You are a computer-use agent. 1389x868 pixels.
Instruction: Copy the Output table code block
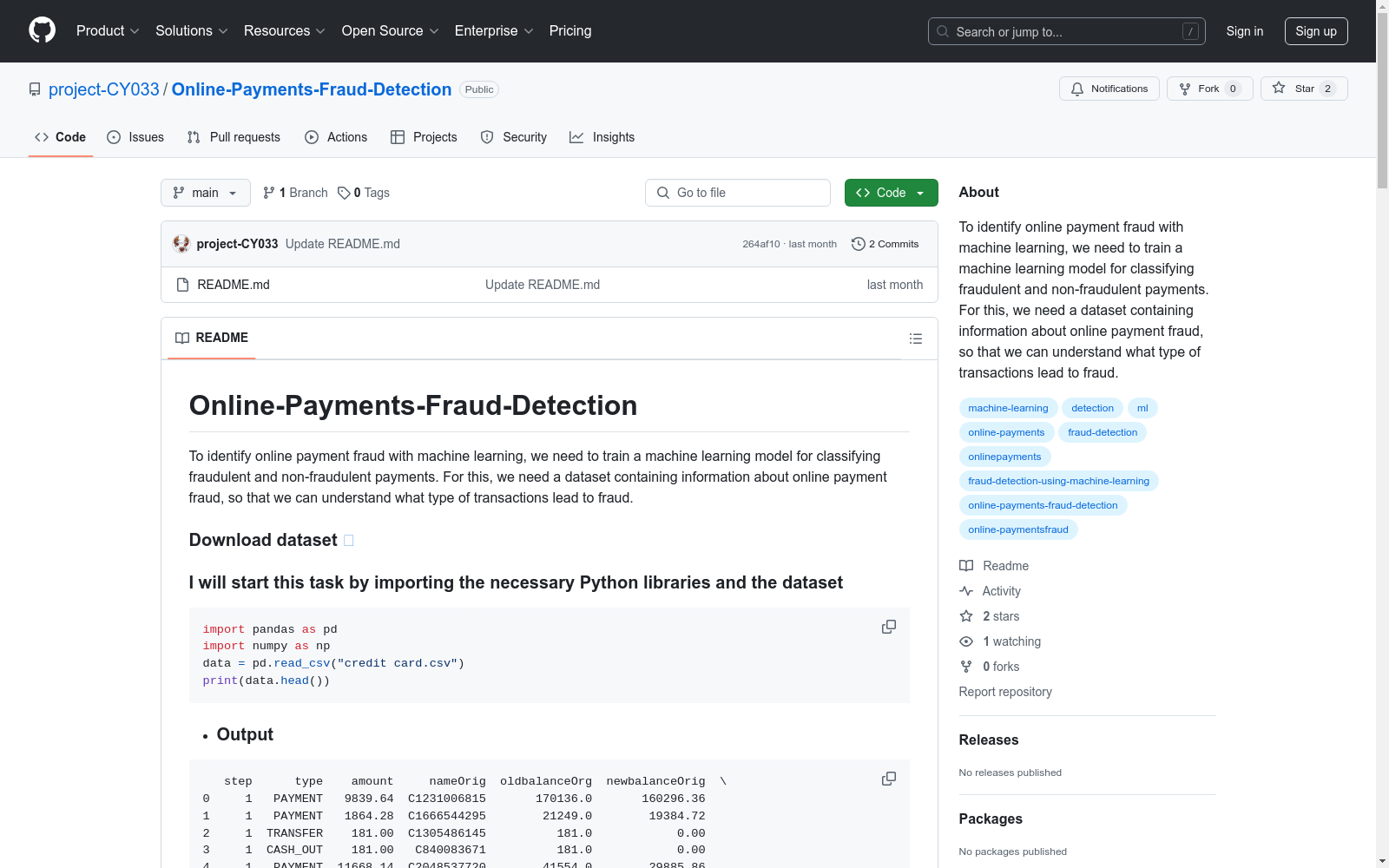[x=889, y=779]
